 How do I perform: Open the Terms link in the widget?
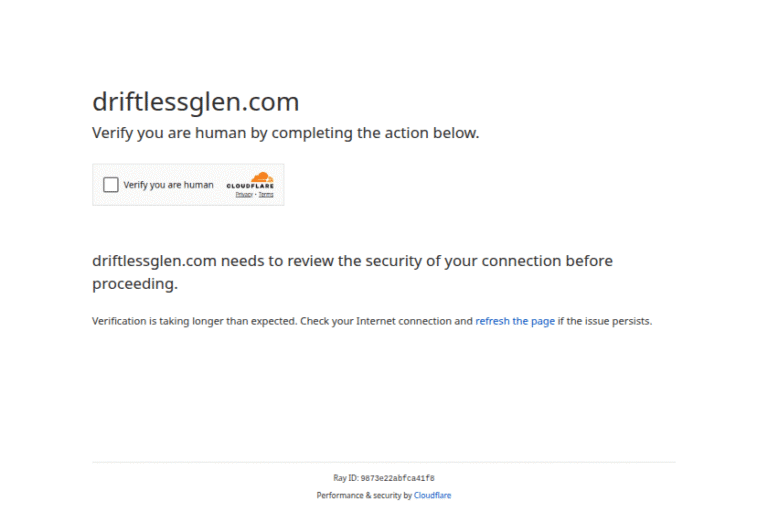coord(266,194)
